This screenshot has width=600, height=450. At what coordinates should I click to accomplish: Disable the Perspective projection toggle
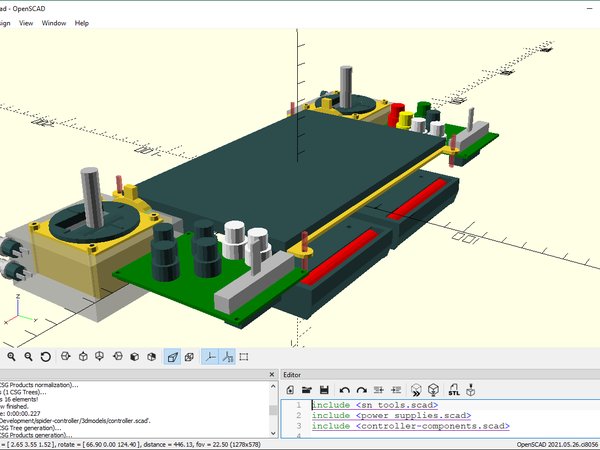(x=173, y=357)
